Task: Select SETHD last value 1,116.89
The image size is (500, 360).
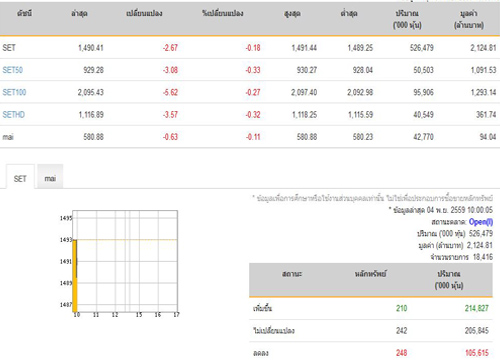Action: (x=91, y=115)
